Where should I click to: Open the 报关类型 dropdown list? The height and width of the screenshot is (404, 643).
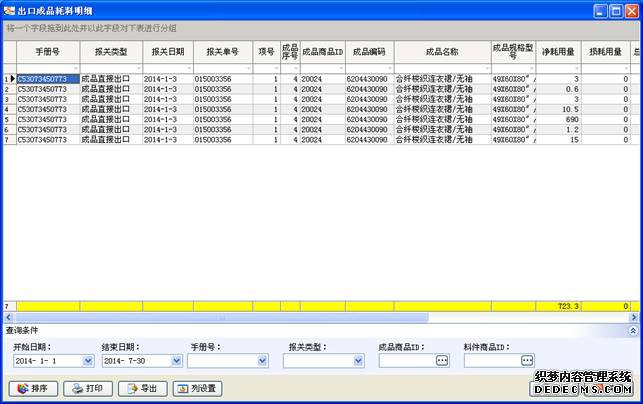358,361
